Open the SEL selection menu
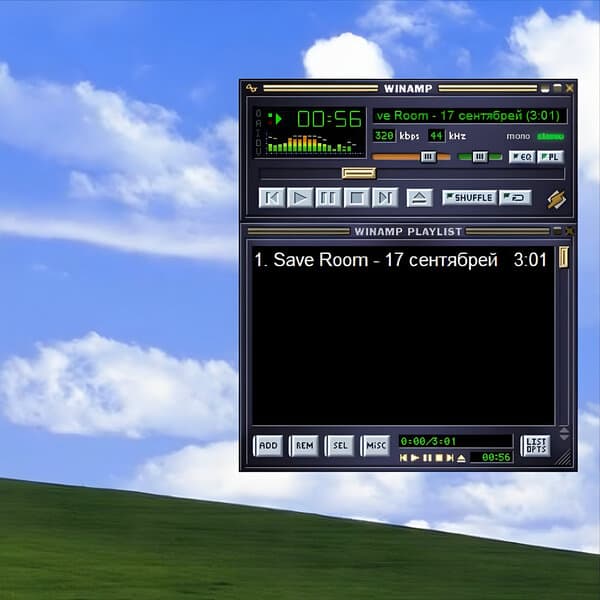The height and width of the screenshot is (600, 600). pos(340,446)
